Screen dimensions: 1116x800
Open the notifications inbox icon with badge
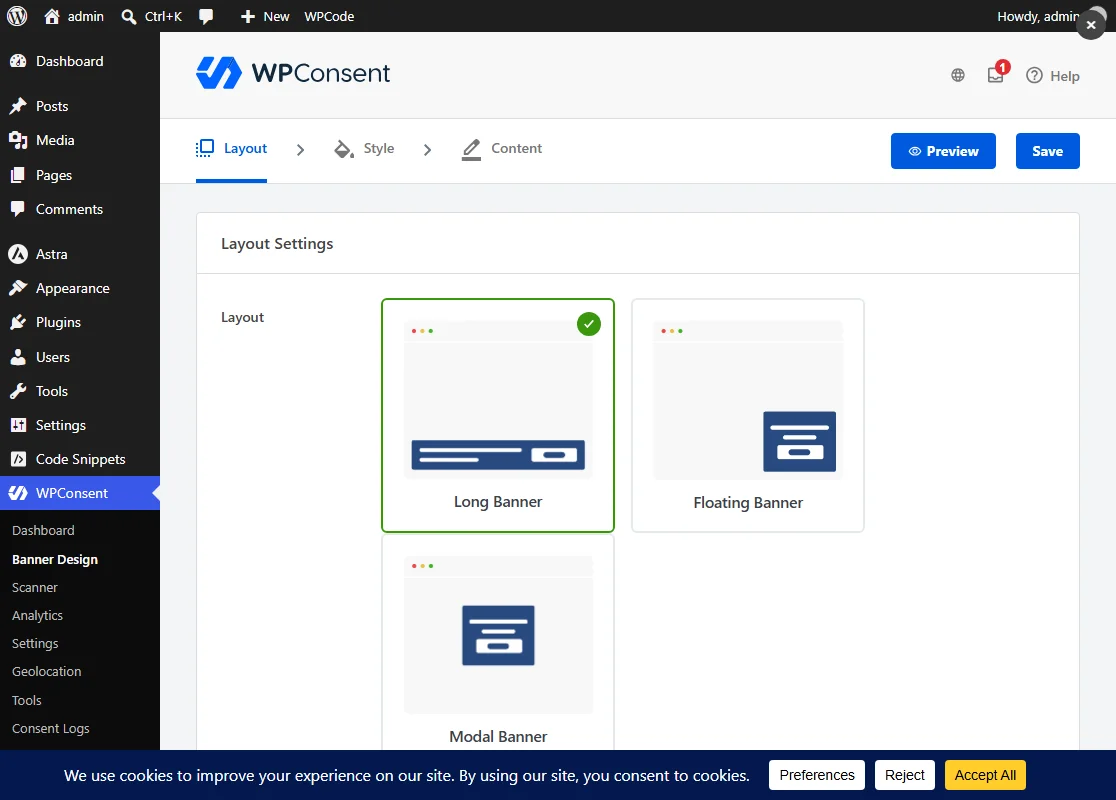[996, 74]
